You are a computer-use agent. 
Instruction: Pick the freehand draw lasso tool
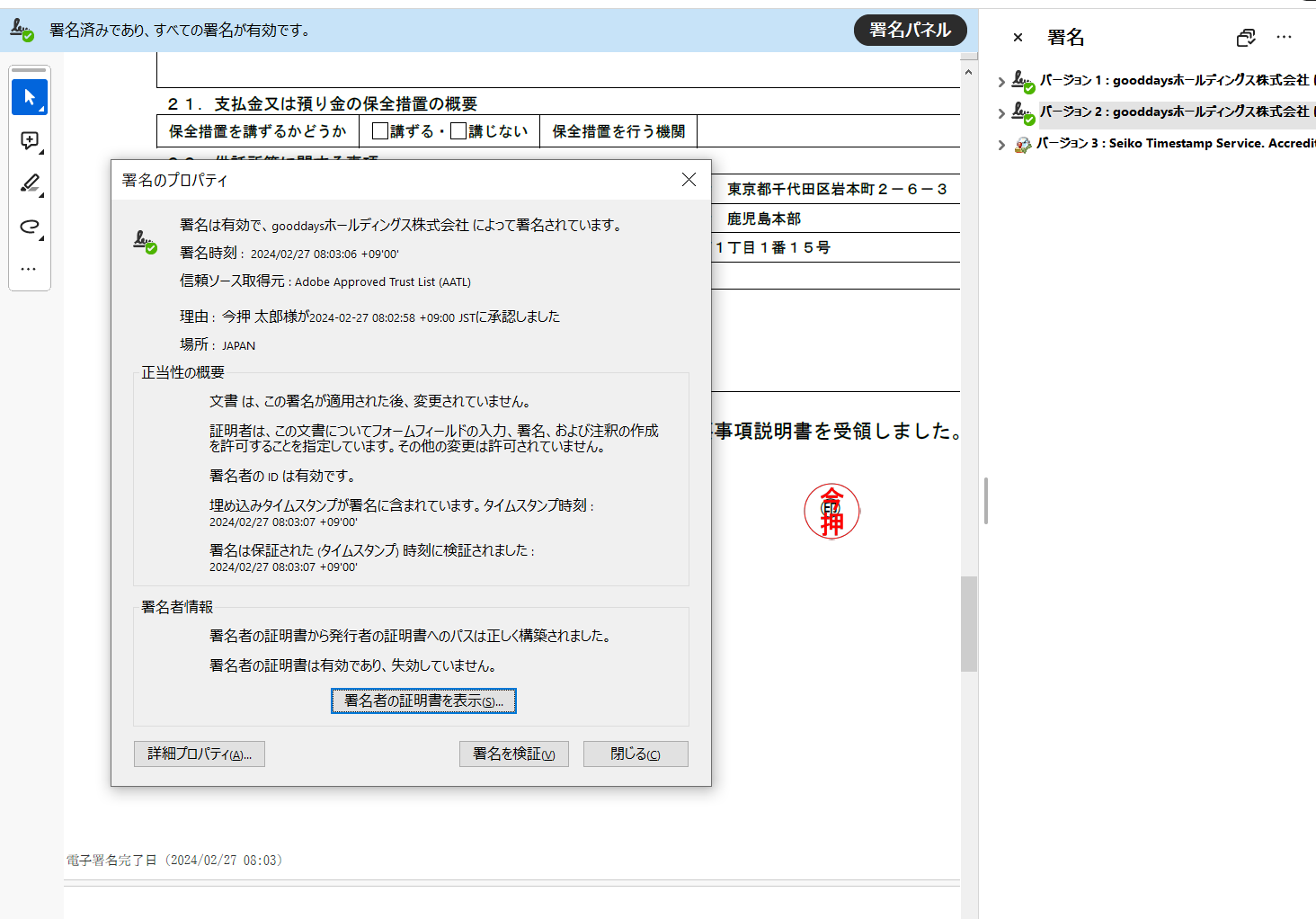(30, 227)
